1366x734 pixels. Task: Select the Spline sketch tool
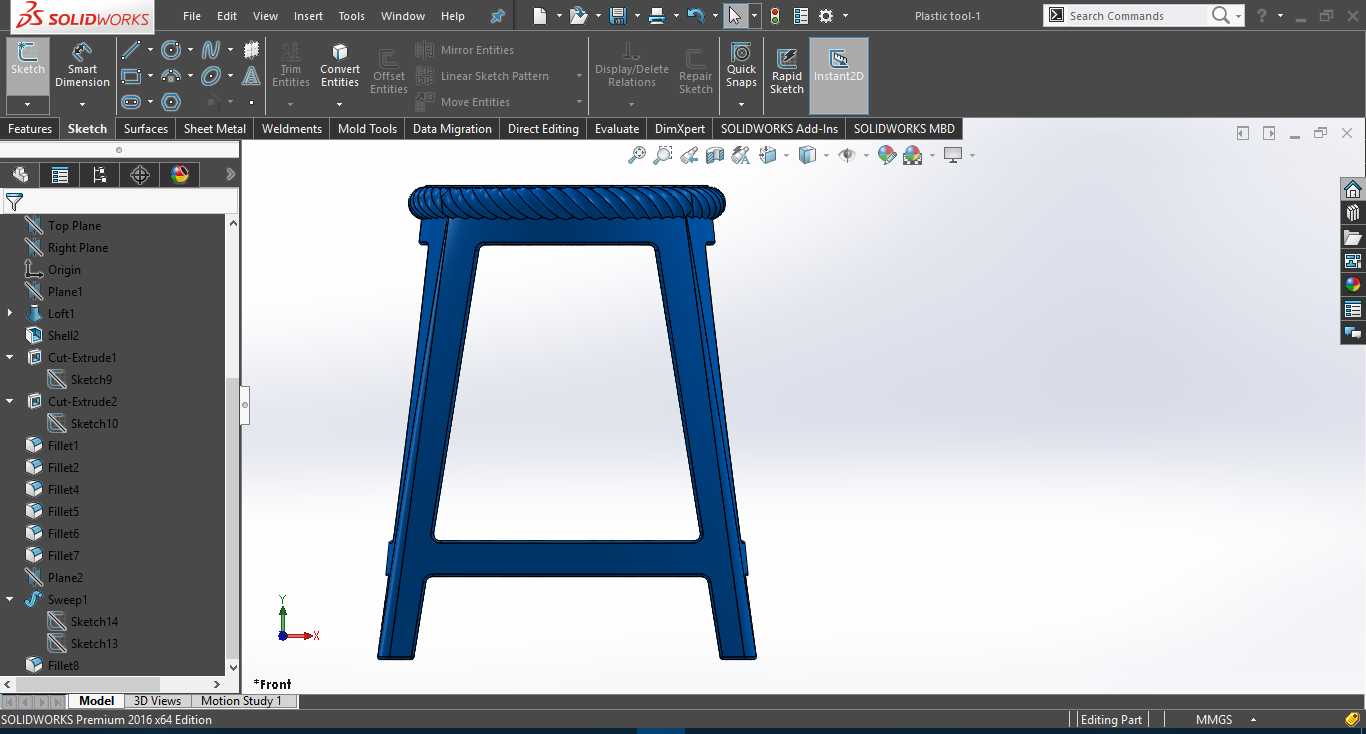tap(211, 50)
